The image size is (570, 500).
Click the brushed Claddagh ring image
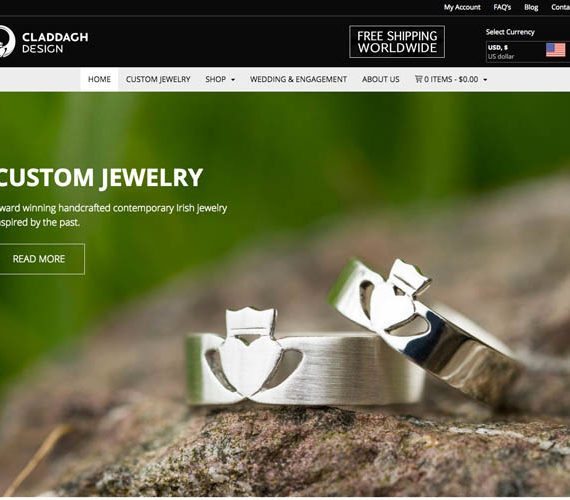click(304, 357)
